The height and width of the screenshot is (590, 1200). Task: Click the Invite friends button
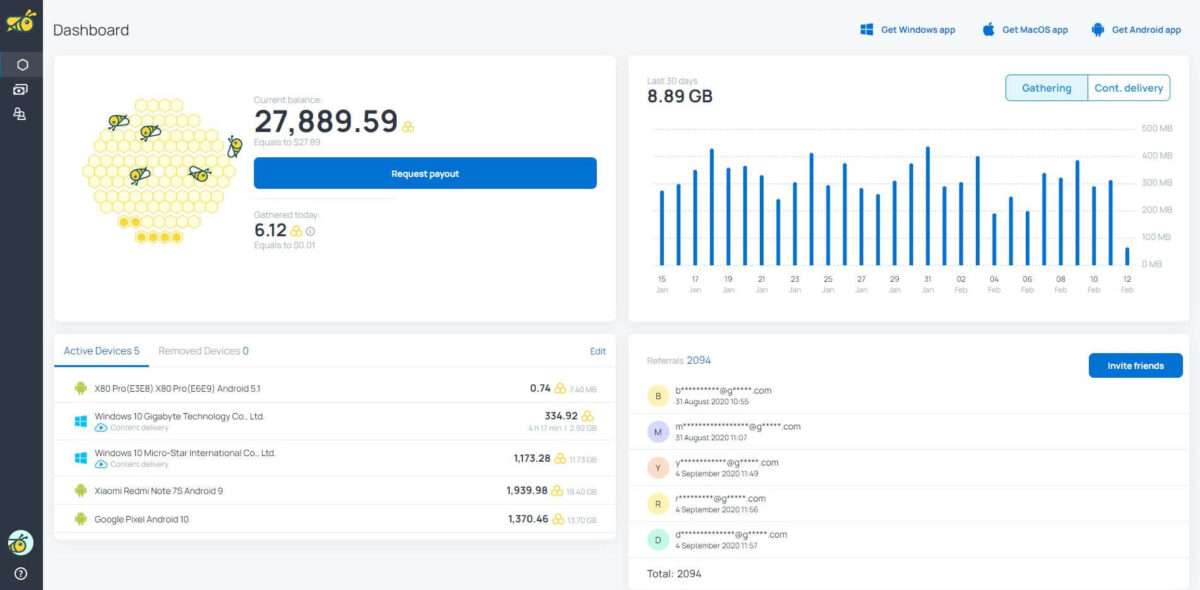point(1135,366)
